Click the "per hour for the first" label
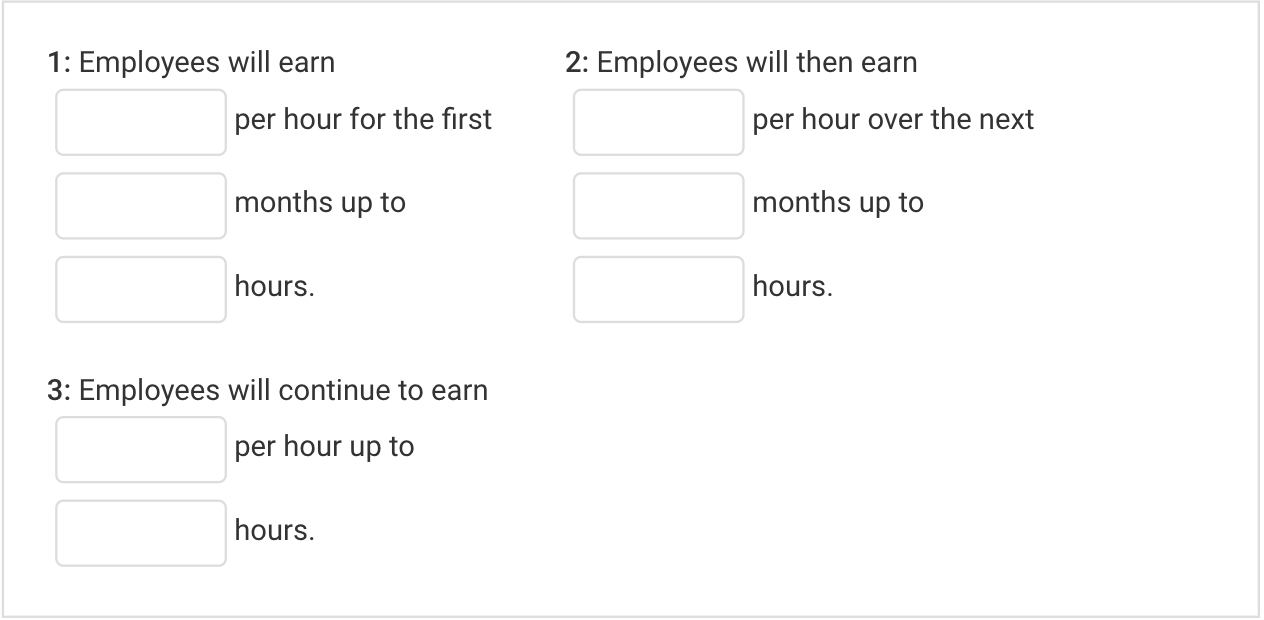Image resolution: width=1264 pixels, height=620 pixels. [363, 120]
